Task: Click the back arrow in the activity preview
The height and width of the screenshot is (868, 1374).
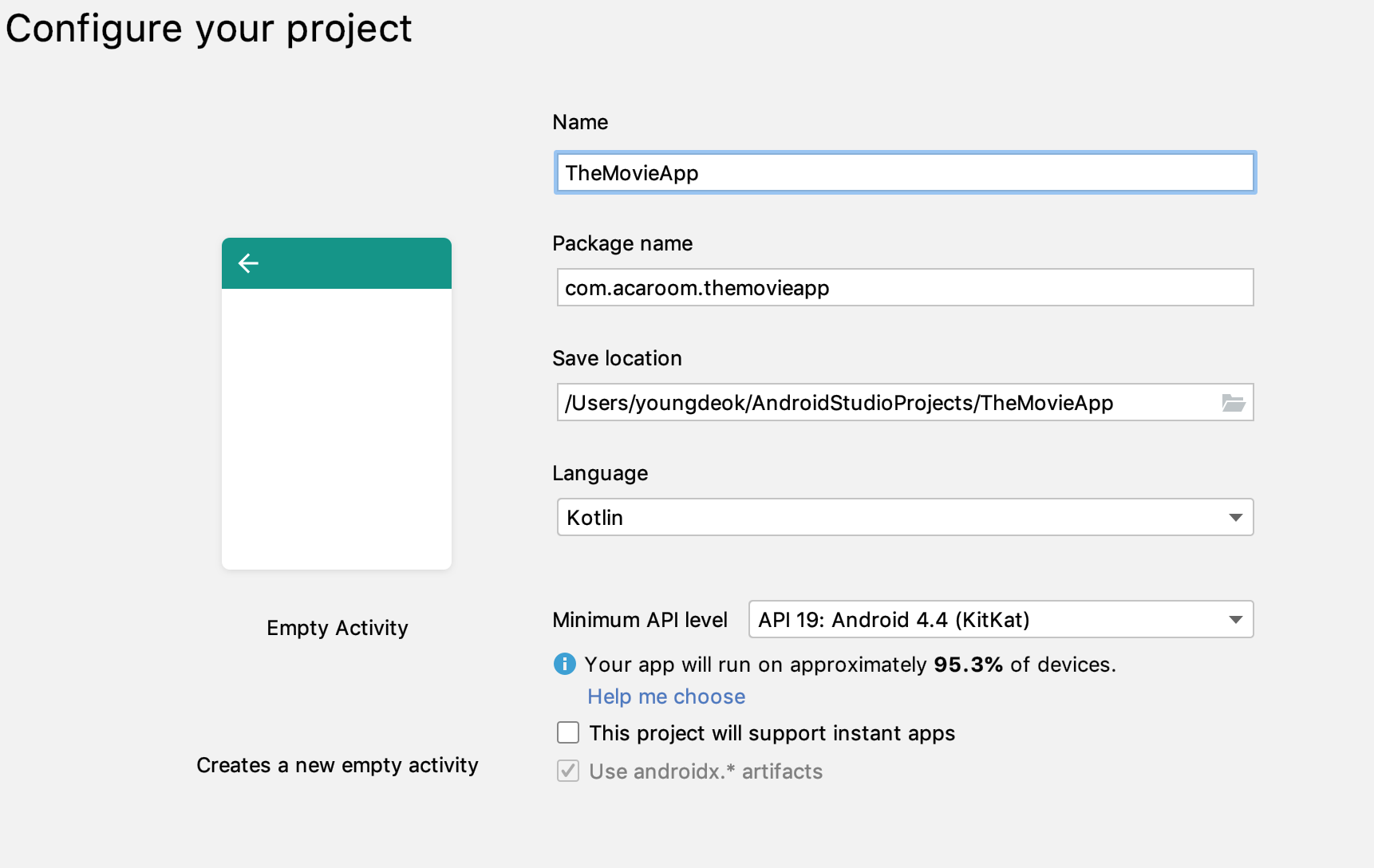Action: [248, 263]
